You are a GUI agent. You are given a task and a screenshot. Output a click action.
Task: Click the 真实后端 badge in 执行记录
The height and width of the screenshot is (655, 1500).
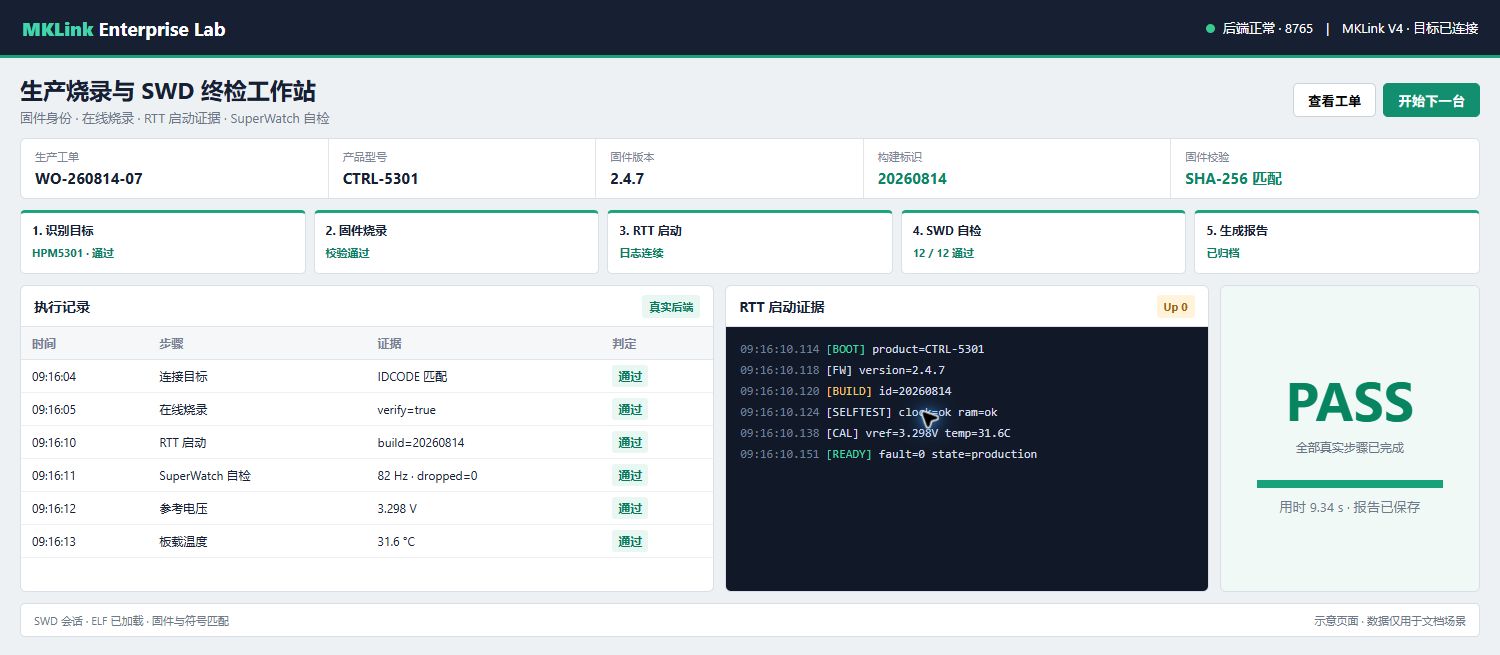coord(671,307)
